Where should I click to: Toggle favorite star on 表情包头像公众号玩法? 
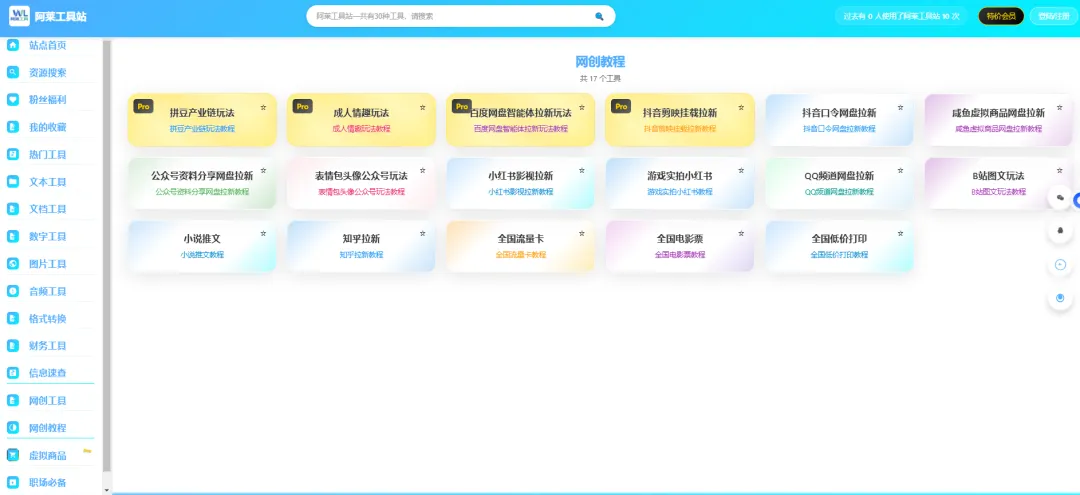[x=422, y=171]
